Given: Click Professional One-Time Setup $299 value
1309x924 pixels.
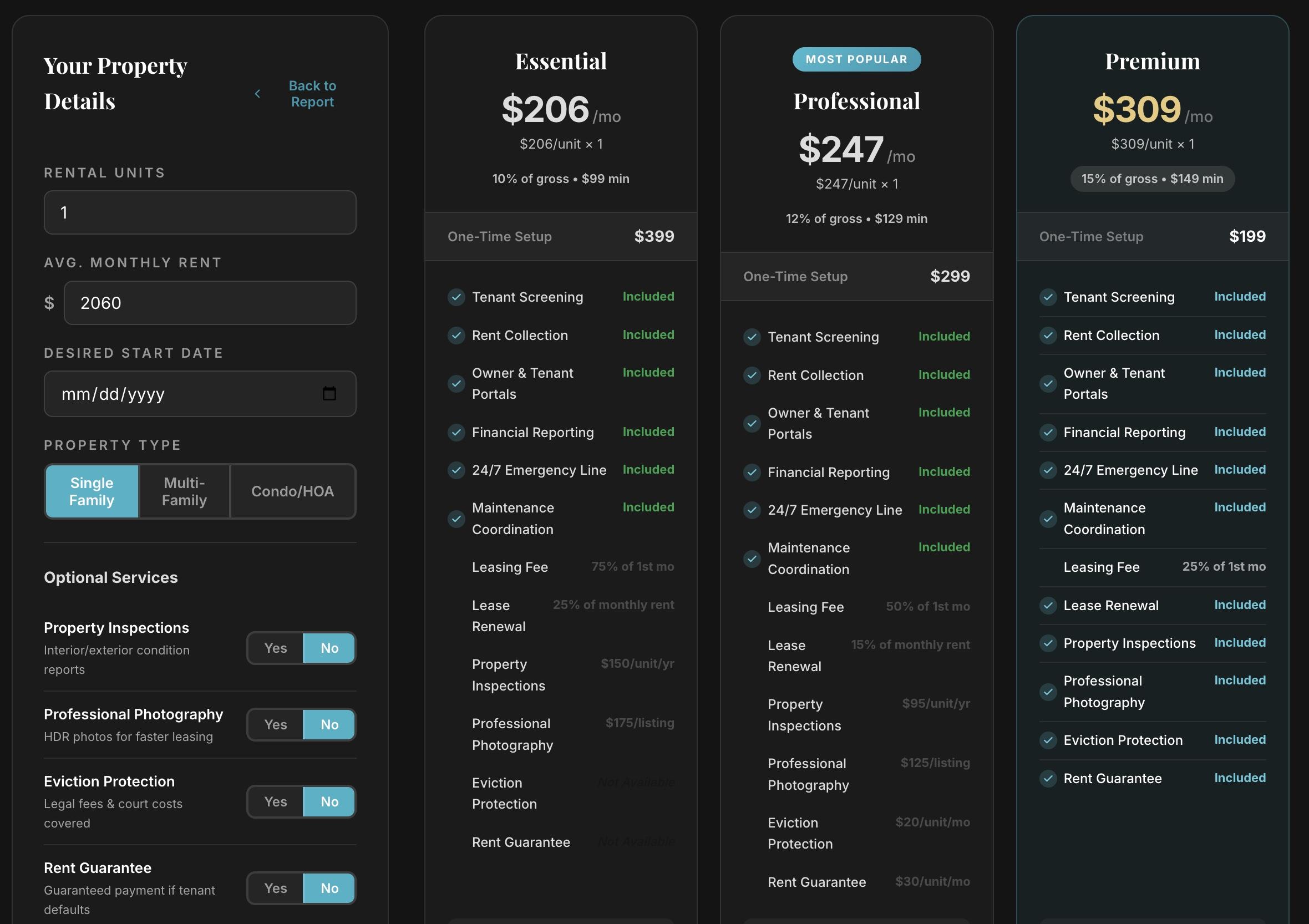Looking at the screenshot, I should (950, 276).
